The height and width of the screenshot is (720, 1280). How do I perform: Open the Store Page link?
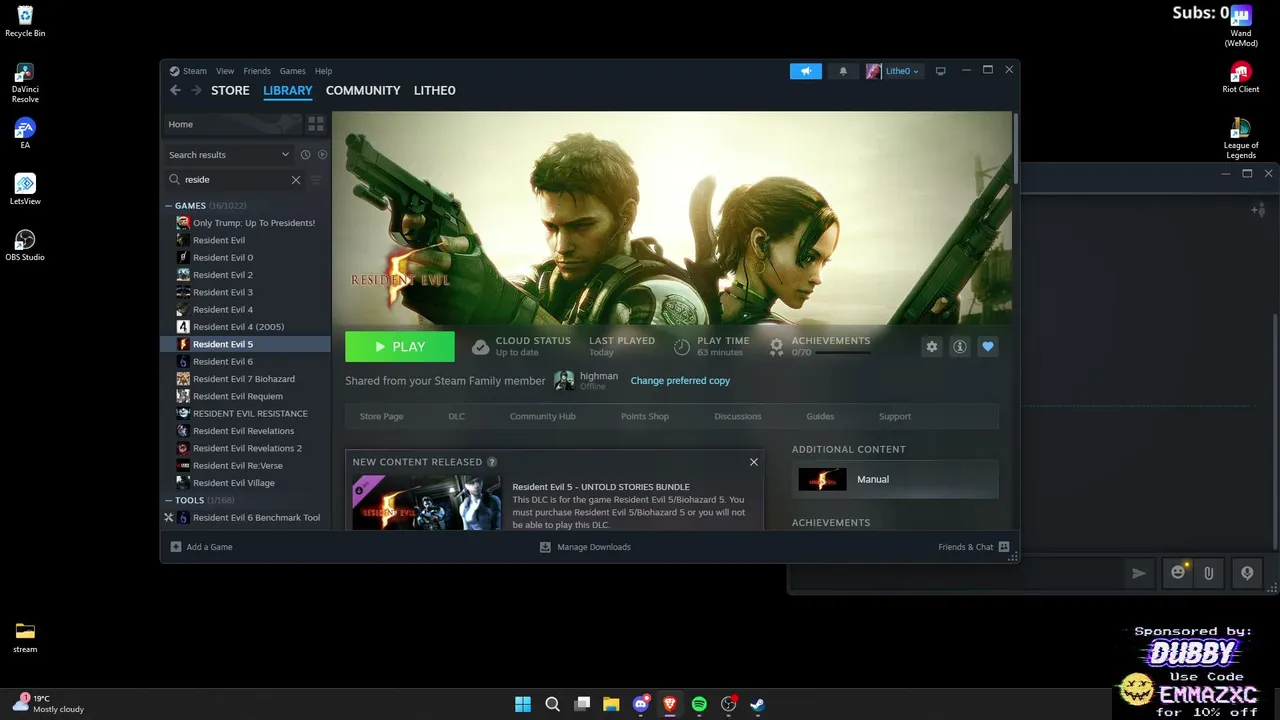point(381,416)
